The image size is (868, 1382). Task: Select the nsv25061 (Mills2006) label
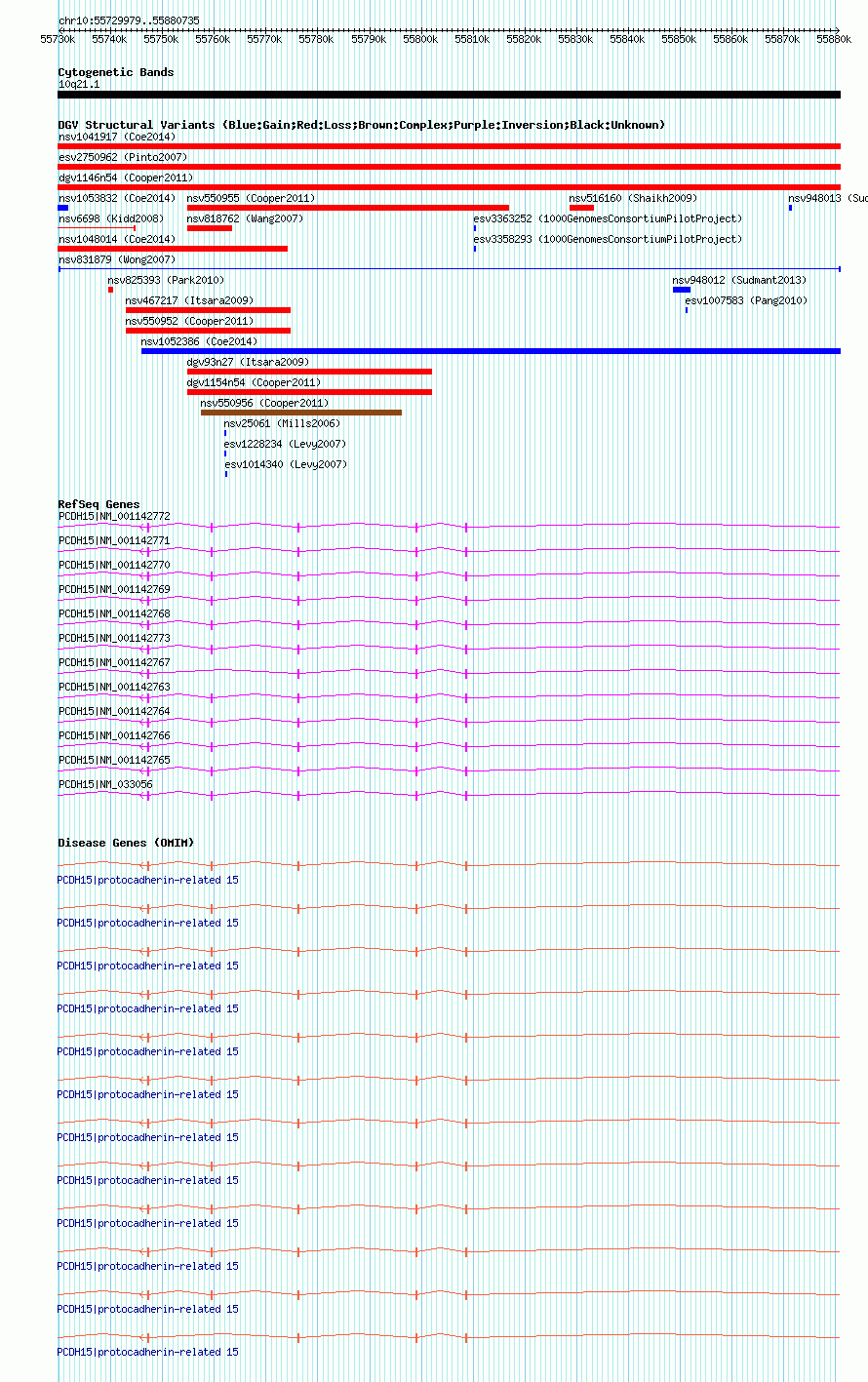282,423
